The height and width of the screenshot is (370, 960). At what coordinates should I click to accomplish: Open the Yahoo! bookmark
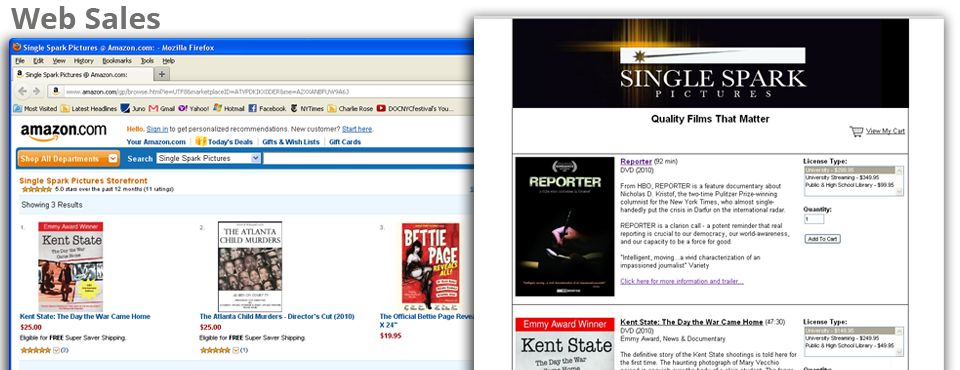pos(193,108)
